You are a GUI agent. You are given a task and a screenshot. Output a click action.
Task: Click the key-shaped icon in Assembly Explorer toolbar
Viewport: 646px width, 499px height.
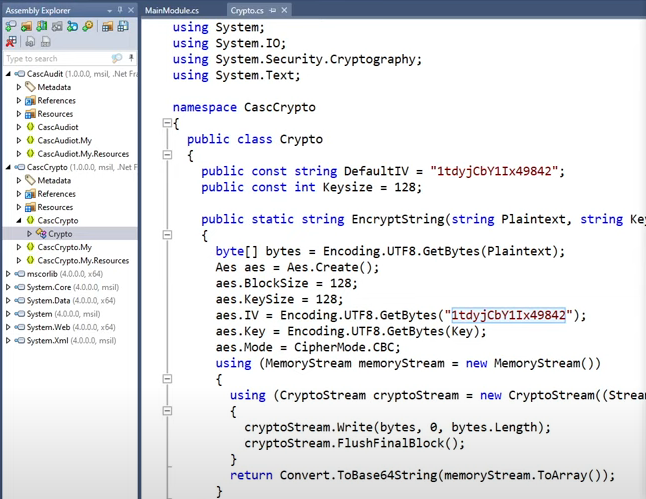pyautogui.click(x=88, y=26)
